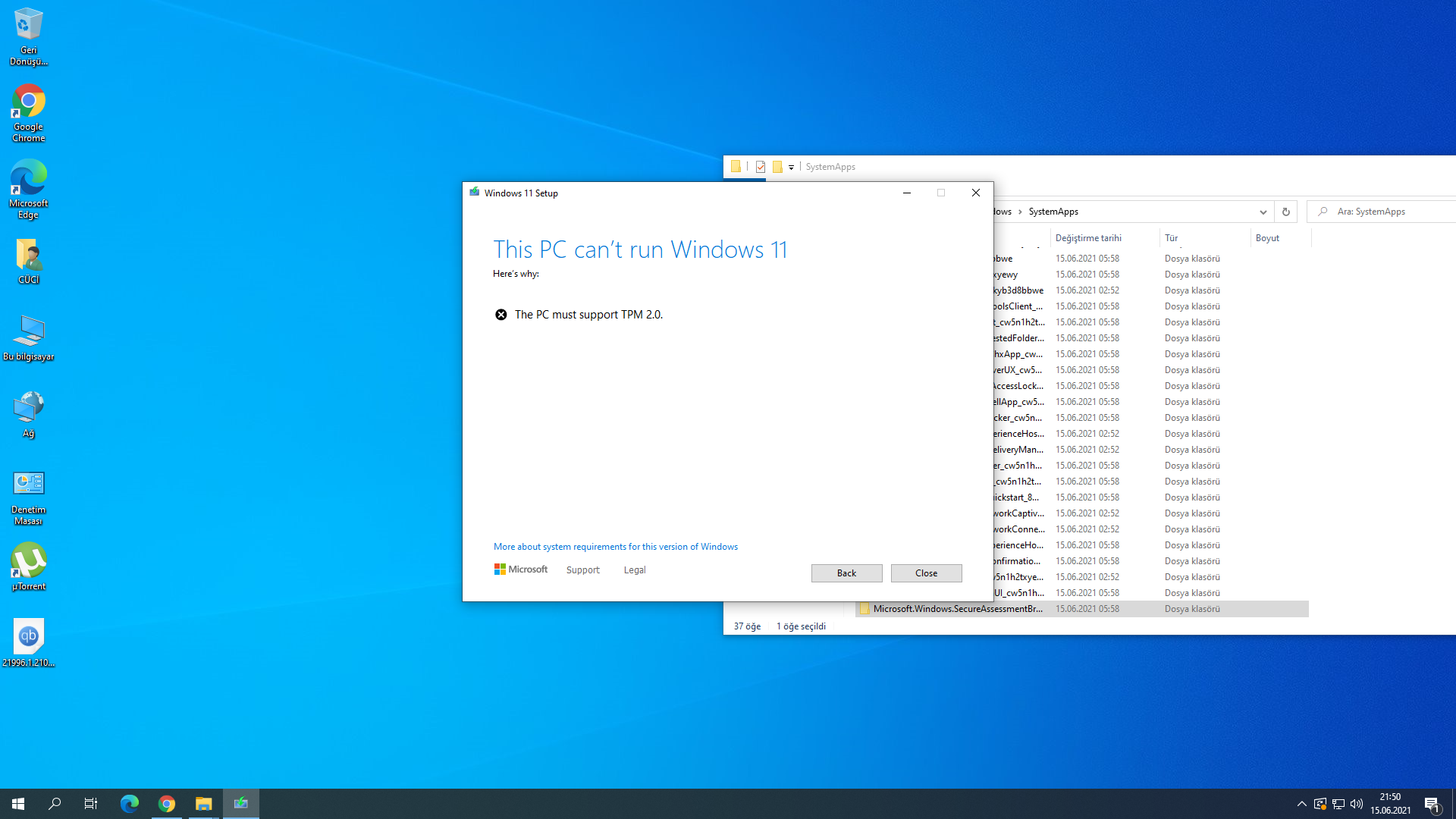1456x819 pixels.
Task: Open the Explorer quick access toolbar dropdown
Action: [791, 167]
